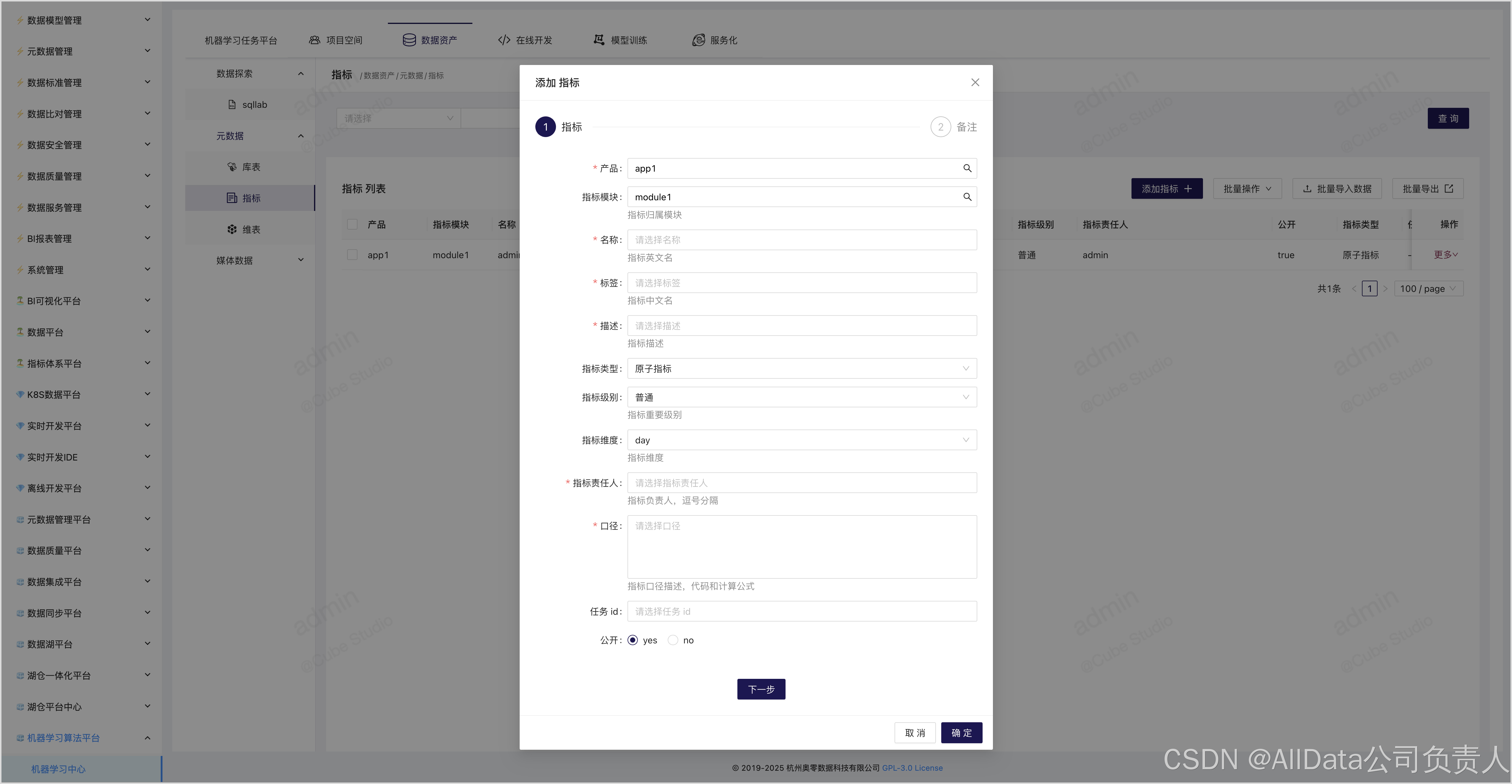Image resolution: width=1512 pixels, height=784 pixels.
Task: Click the 指标 sidebar icon
Action: pyautogui.click(x=232, y=198)
